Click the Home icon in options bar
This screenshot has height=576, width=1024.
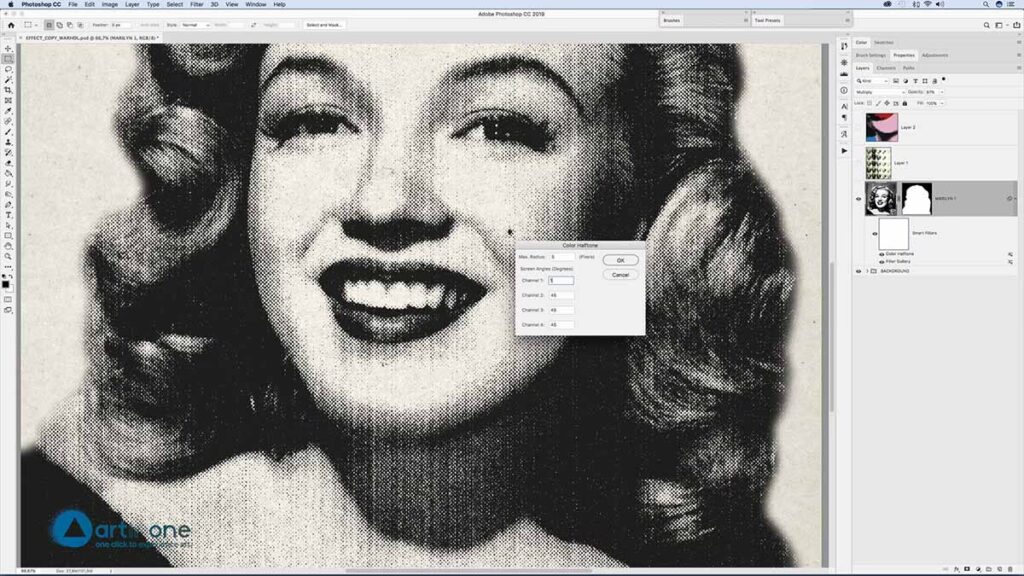coord(11,24)
